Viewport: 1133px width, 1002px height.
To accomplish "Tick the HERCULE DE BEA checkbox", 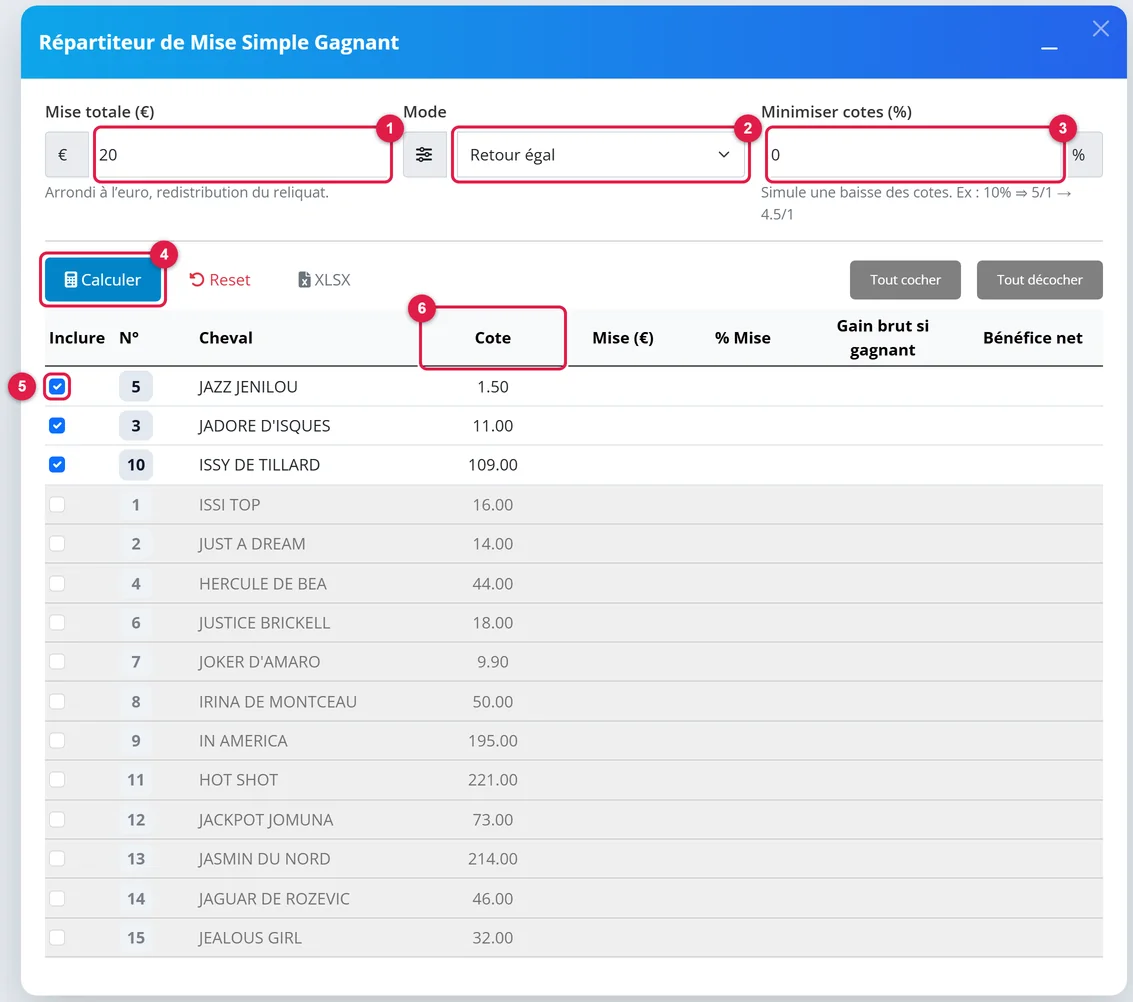I will 57,583.
